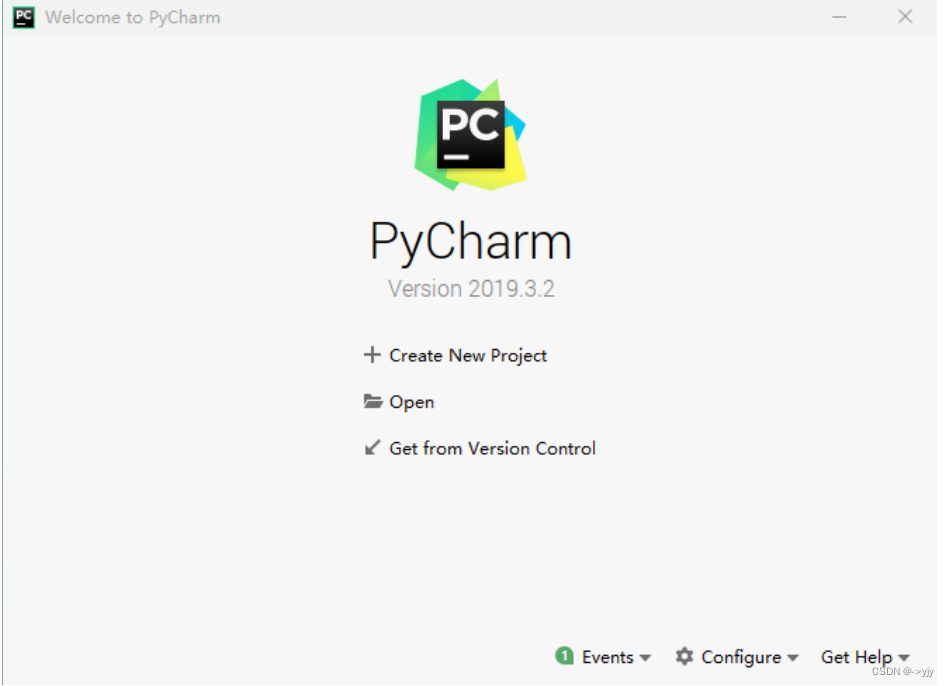Click the PyCharm product name heading
Viewport: 949px width, 686px height.
pos(471,242)
